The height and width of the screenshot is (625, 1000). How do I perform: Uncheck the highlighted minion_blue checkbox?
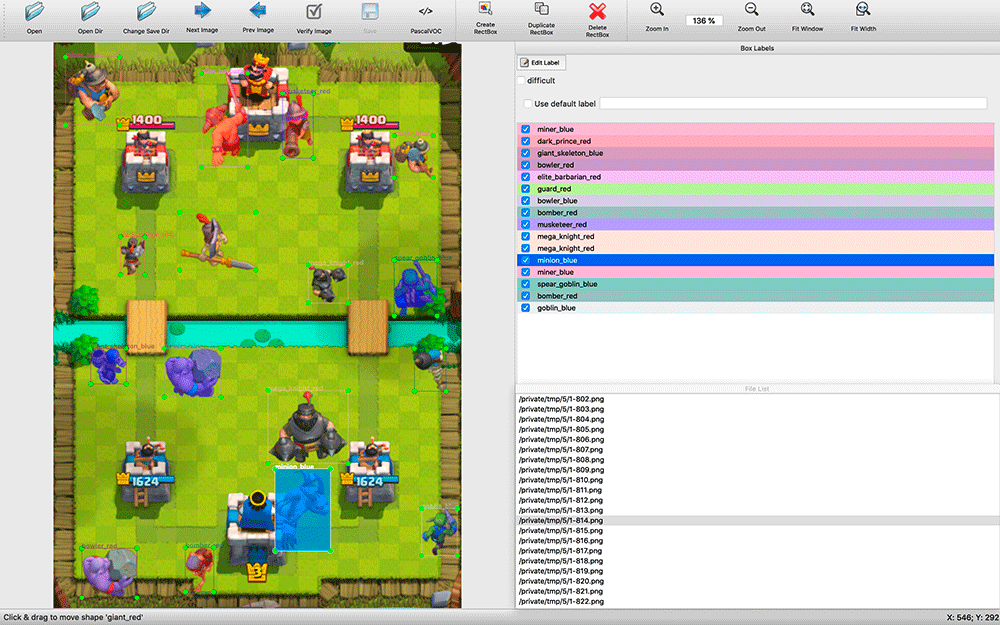pyautogui.click(x=526, y=260)
